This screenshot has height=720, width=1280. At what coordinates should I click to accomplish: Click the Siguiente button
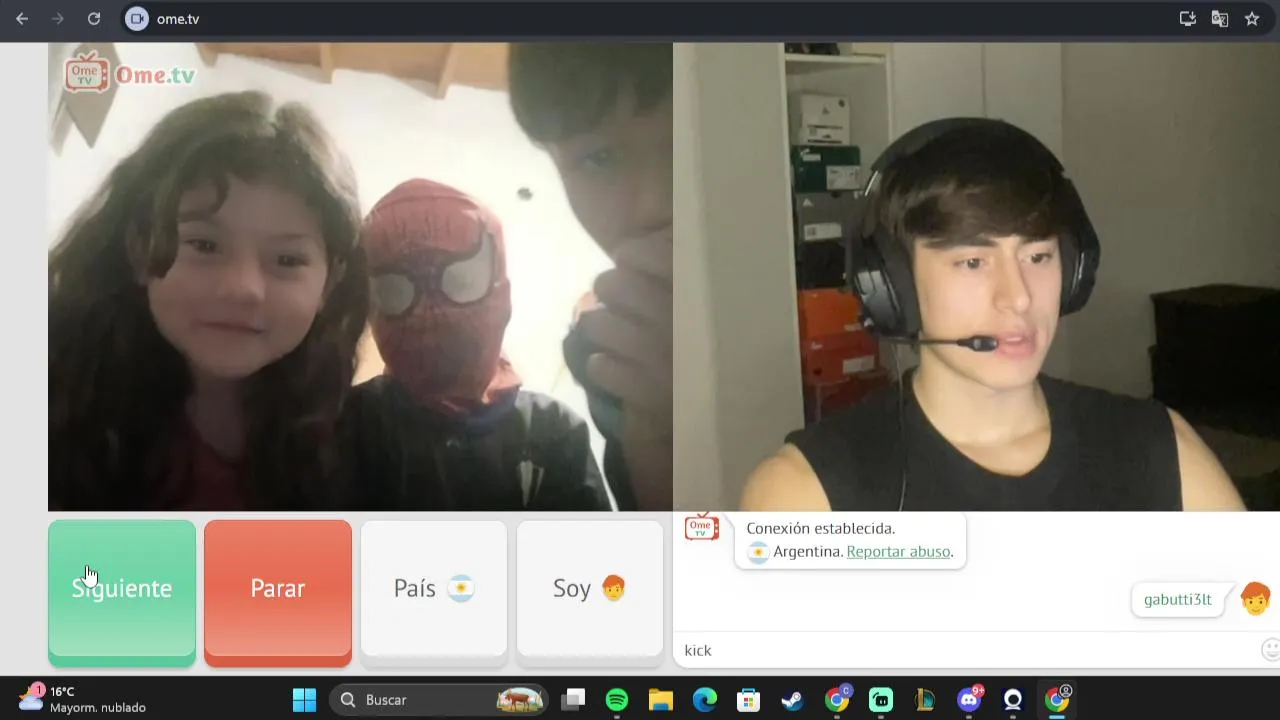tap(122, 591)
